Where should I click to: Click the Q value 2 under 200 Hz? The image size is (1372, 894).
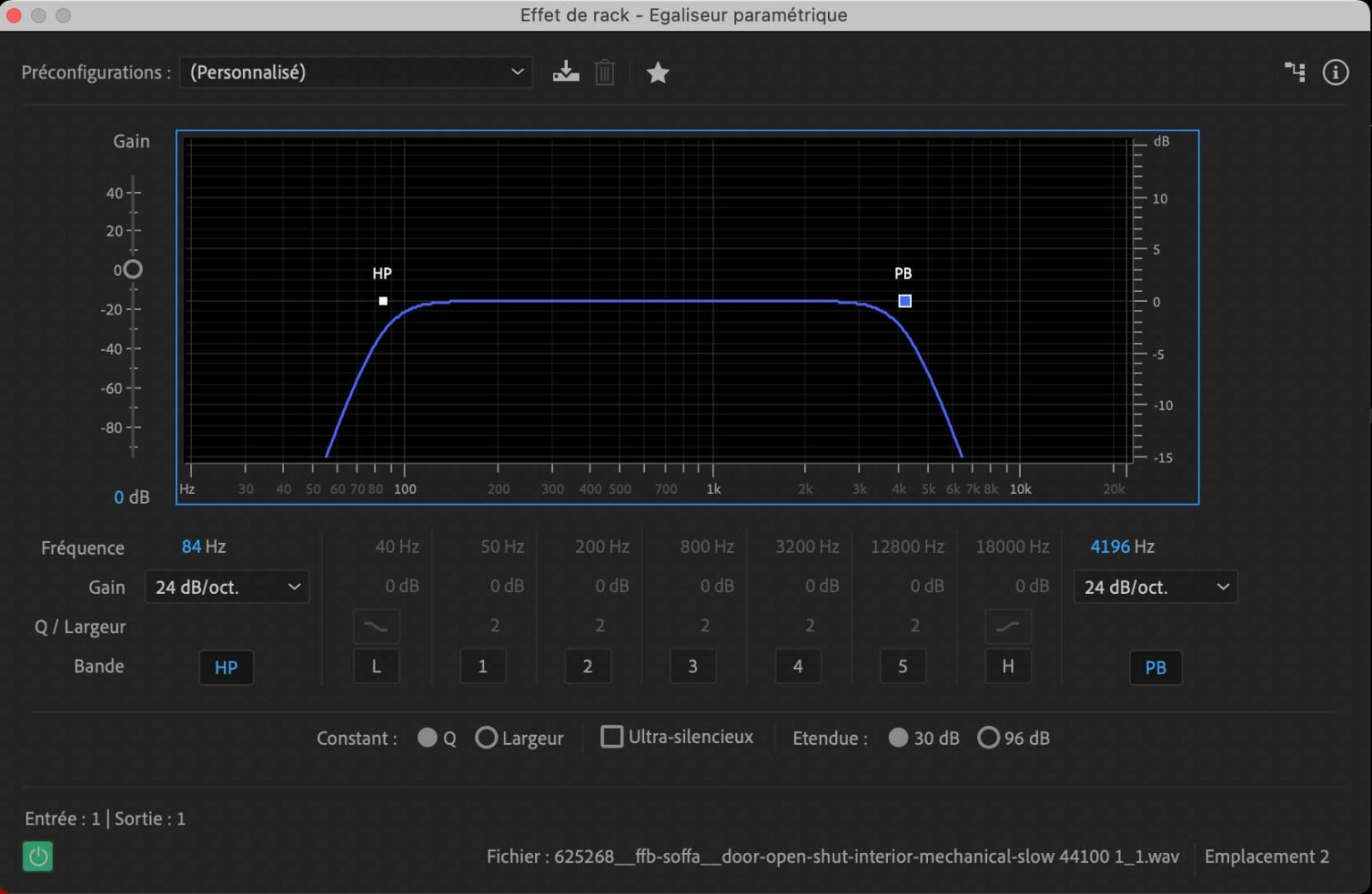pyautogui.click(x=599, y=625)
